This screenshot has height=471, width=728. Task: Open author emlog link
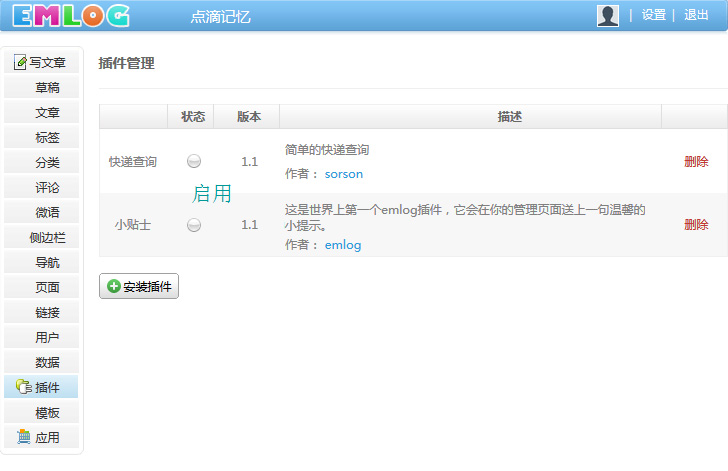point(343,245)
